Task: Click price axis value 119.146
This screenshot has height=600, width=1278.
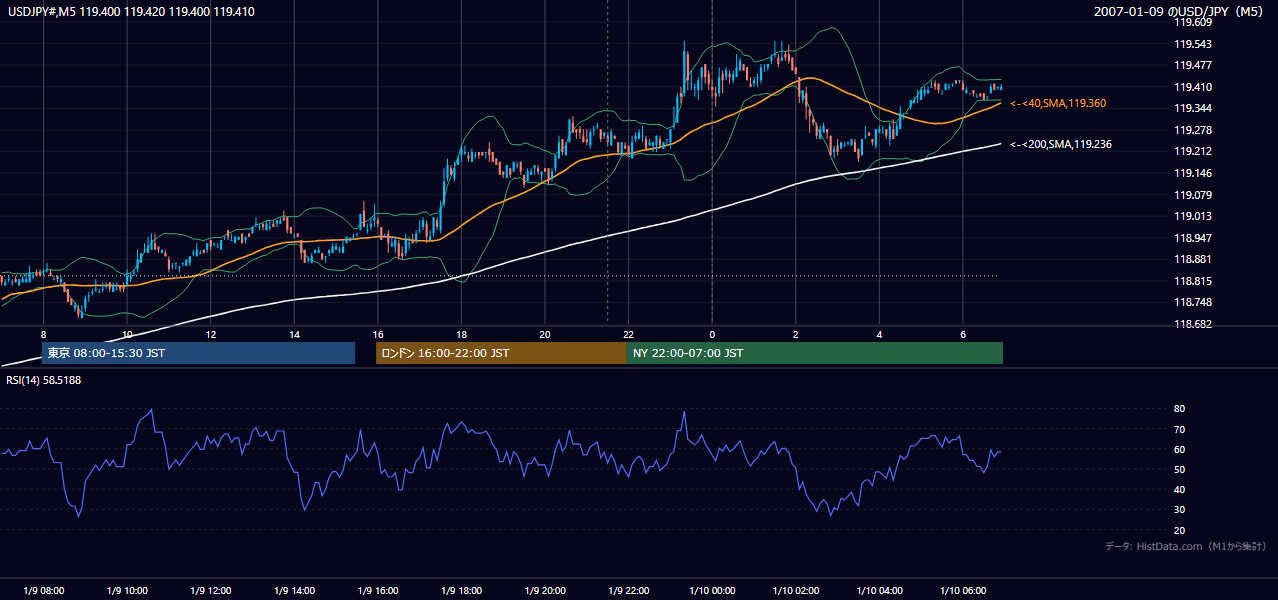Action: click(1192, 173)
